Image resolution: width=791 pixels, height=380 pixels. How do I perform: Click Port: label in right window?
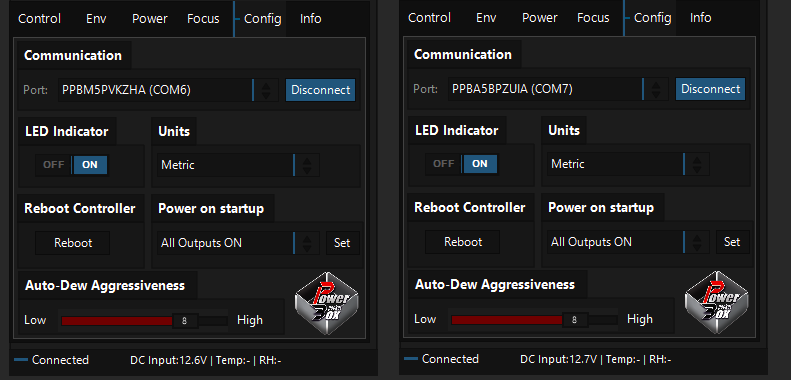[x=425, y=89]
